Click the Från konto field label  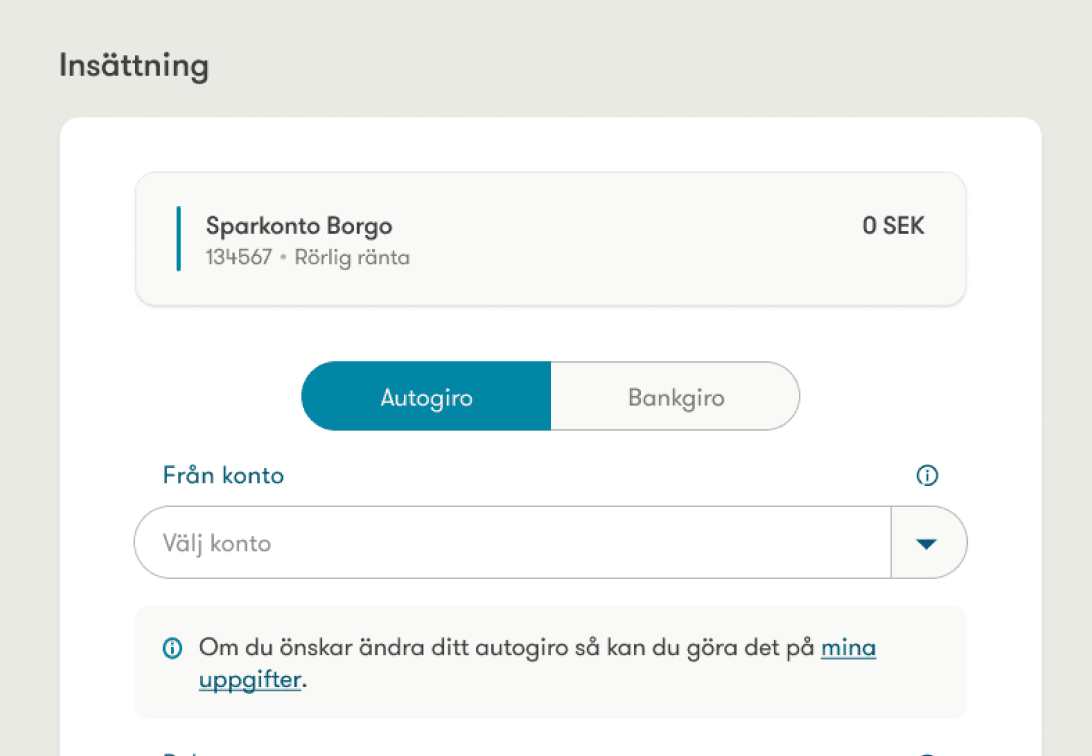pyautogui.click(x=223, y=476)
